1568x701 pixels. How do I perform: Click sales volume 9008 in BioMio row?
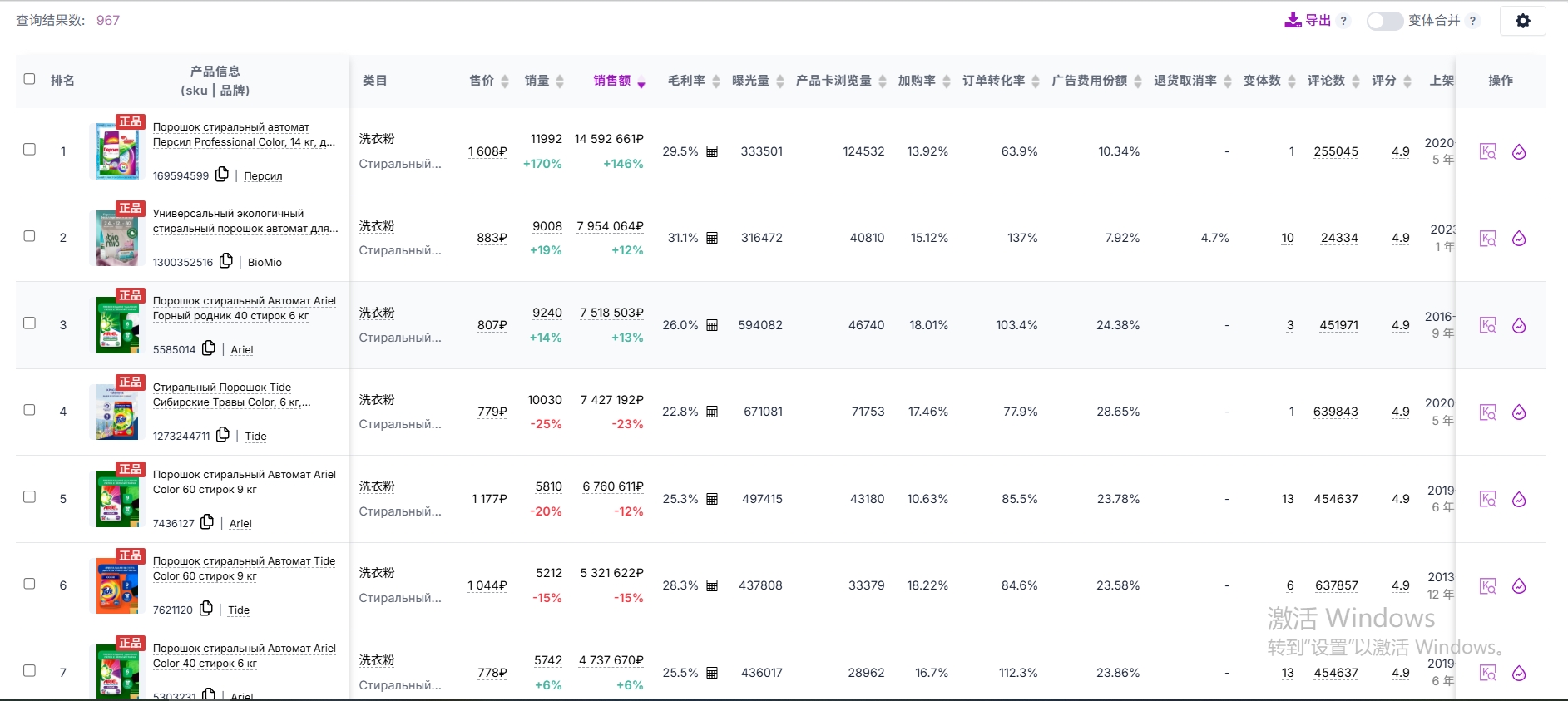pyautogui.click(x=547, y=226)
